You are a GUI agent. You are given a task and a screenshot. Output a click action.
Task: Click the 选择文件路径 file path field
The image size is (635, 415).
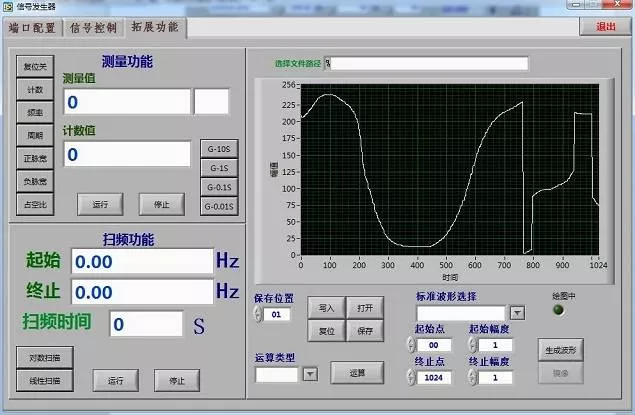(x=427, y=63)
